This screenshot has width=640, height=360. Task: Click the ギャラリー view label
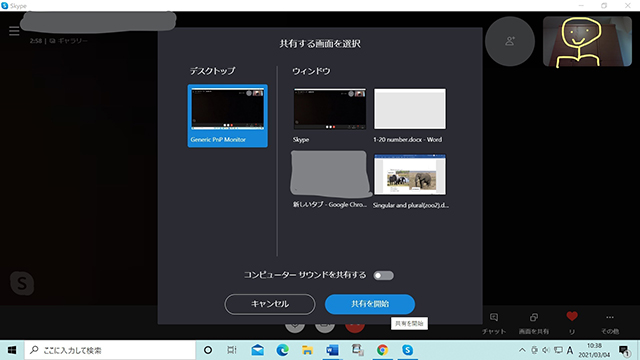(x=72, y=41)
